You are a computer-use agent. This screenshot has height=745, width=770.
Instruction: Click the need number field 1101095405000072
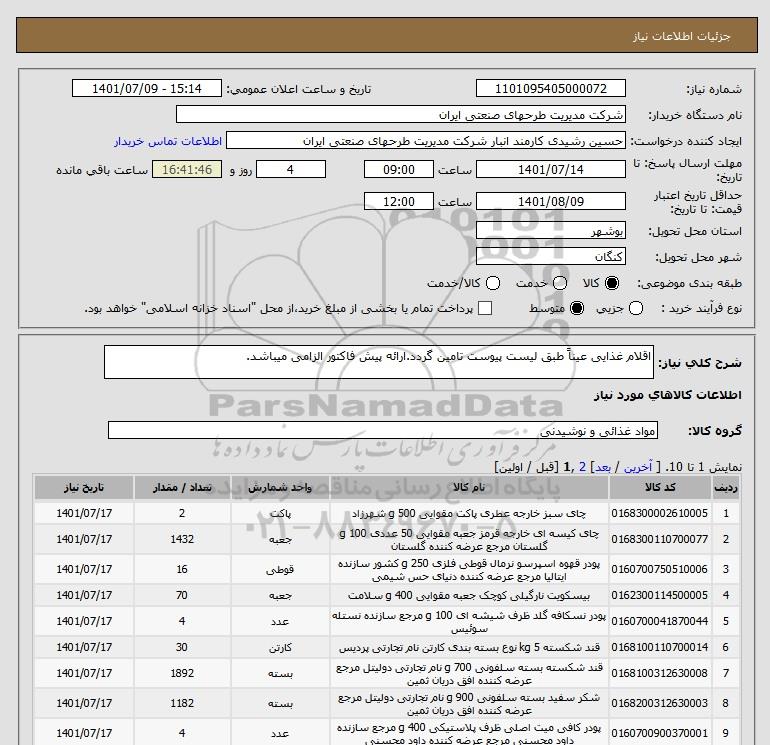(550, 88)
